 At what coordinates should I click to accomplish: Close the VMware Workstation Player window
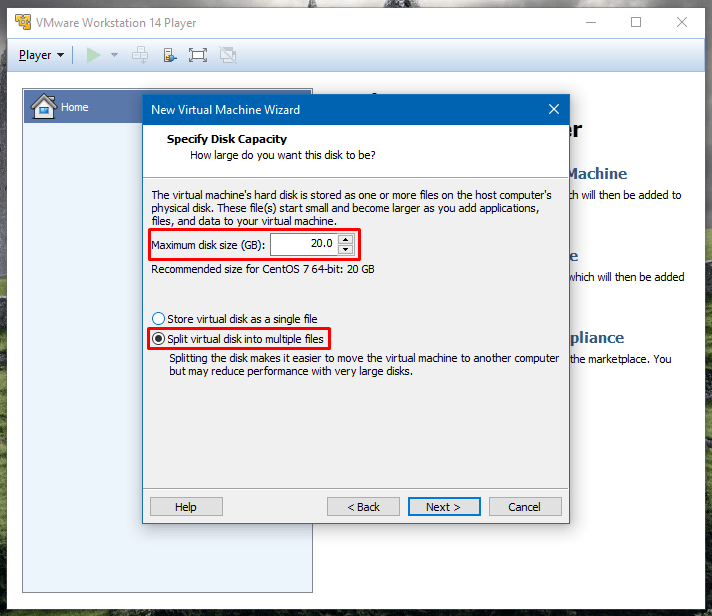682,22
